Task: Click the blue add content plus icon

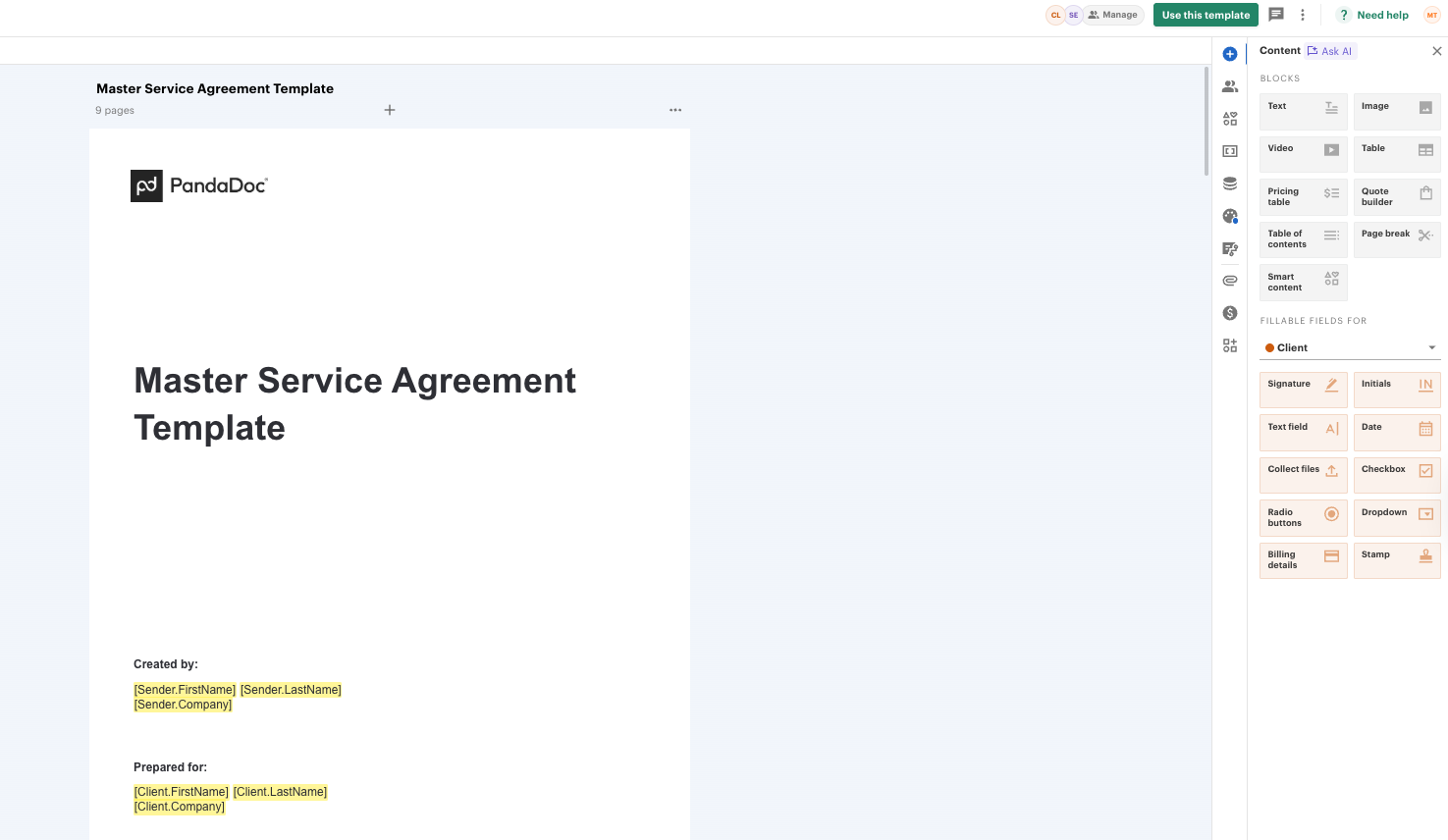Action: [x=1230, y=54]
